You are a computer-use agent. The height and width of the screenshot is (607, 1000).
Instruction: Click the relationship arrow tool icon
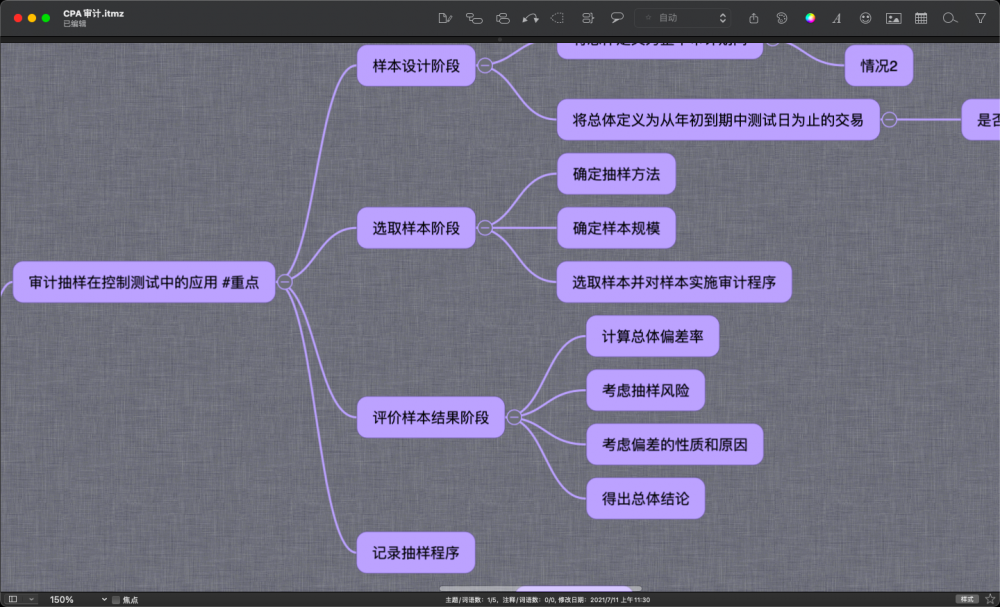tap(530, 18)
